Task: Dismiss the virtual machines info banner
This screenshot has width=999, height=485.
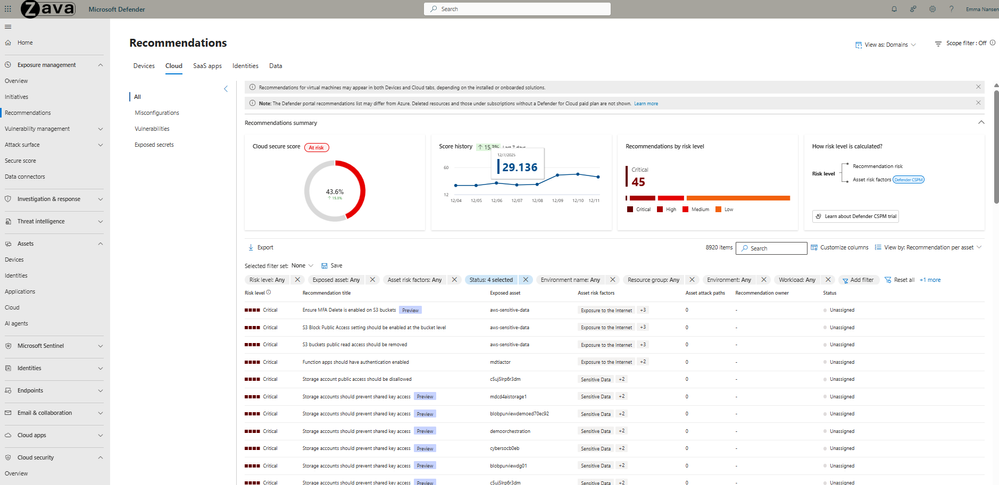Action: [979, 87]
